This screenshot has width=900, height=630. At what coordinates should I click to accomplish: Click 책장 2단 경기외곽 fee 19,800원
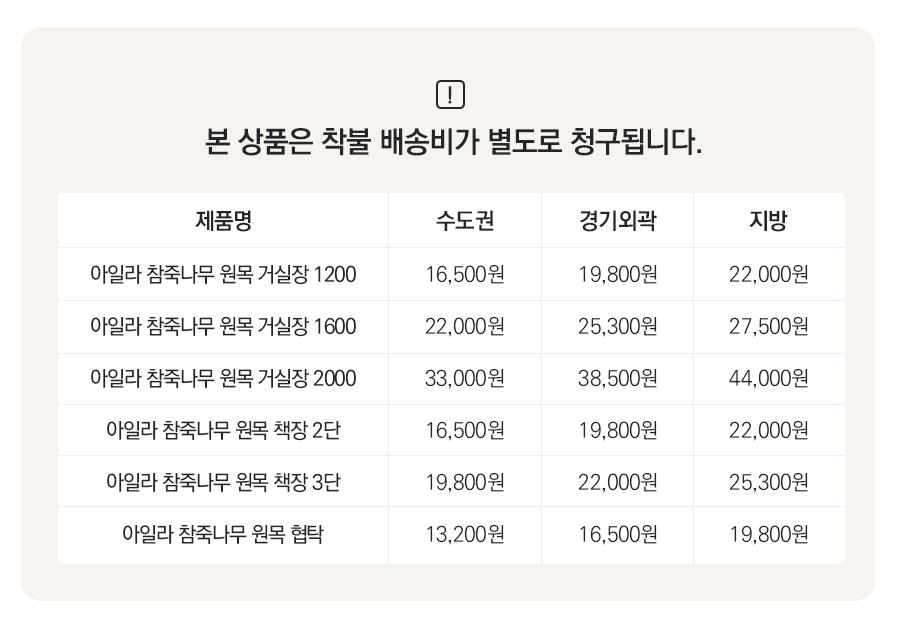click(x=617, y=431)
